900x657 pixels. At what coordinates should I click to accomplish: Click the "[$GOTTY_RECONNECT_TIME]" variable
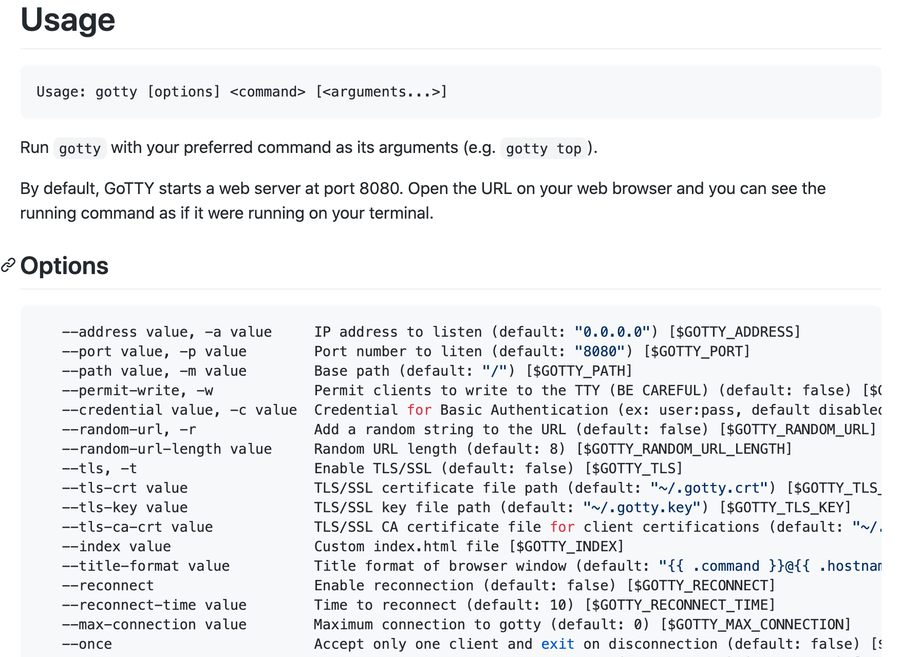(x=680, y=605)
